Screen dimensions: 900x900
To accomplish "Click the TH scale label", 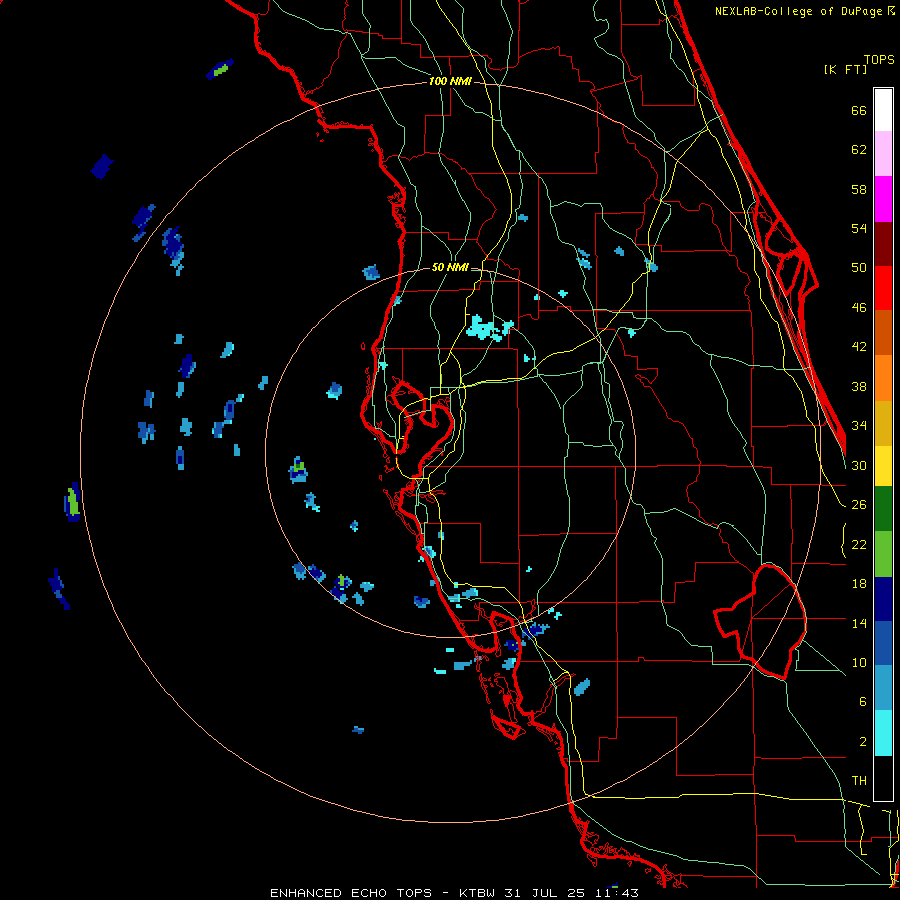I will 859,781.
